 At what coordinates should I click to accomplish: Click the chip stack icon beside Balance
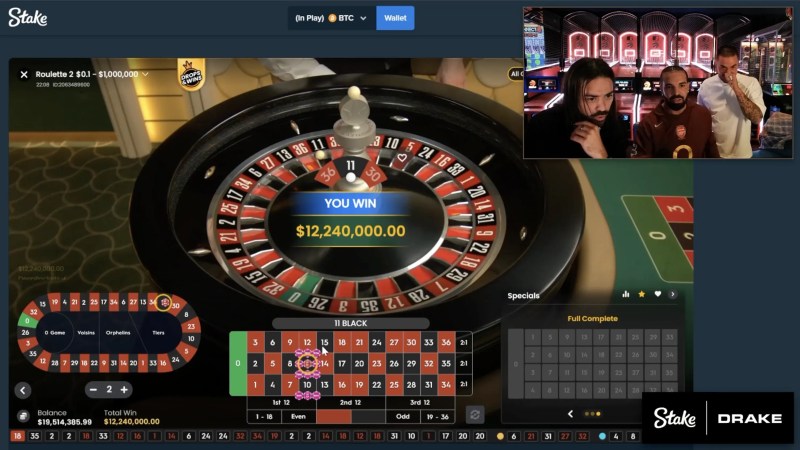click(x=23, y=416)
